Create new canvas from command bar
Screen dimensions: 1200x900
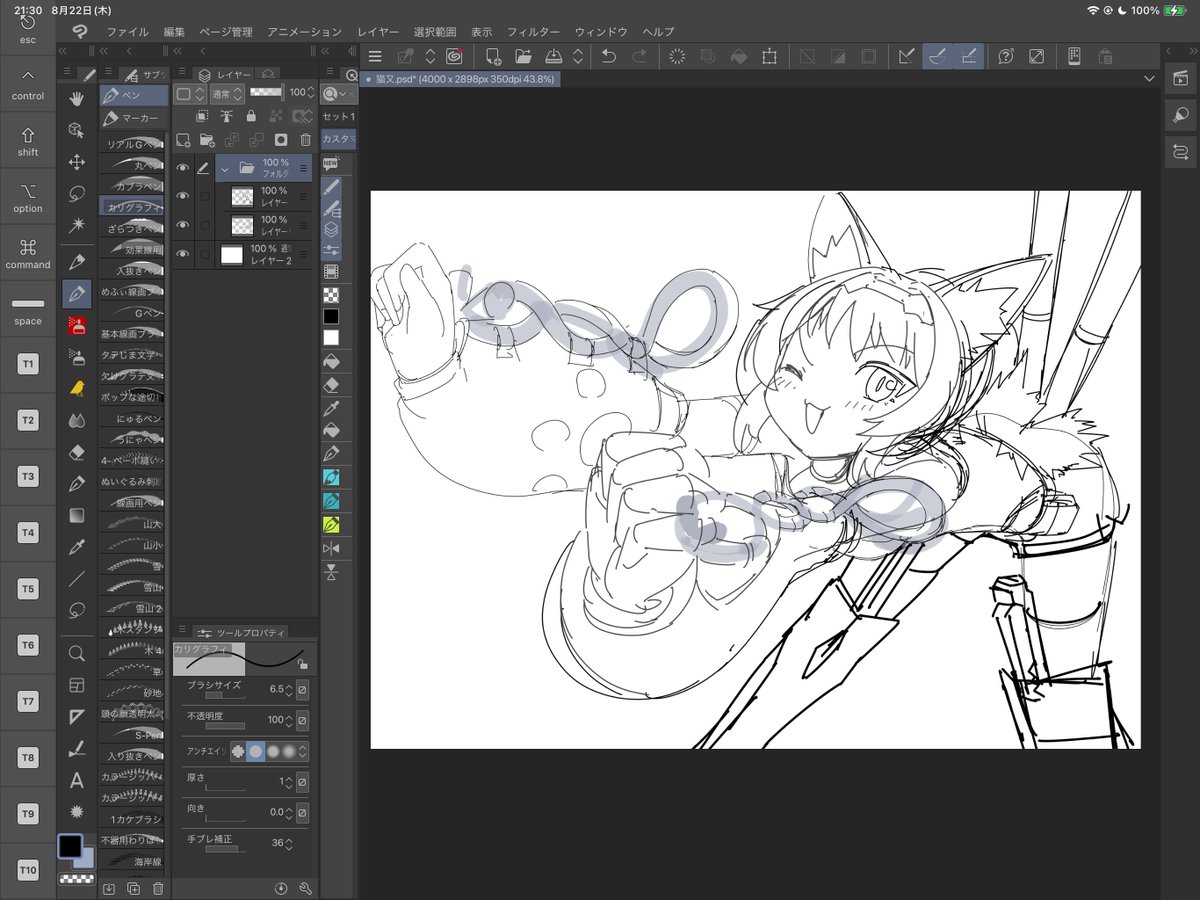(493, 57)
